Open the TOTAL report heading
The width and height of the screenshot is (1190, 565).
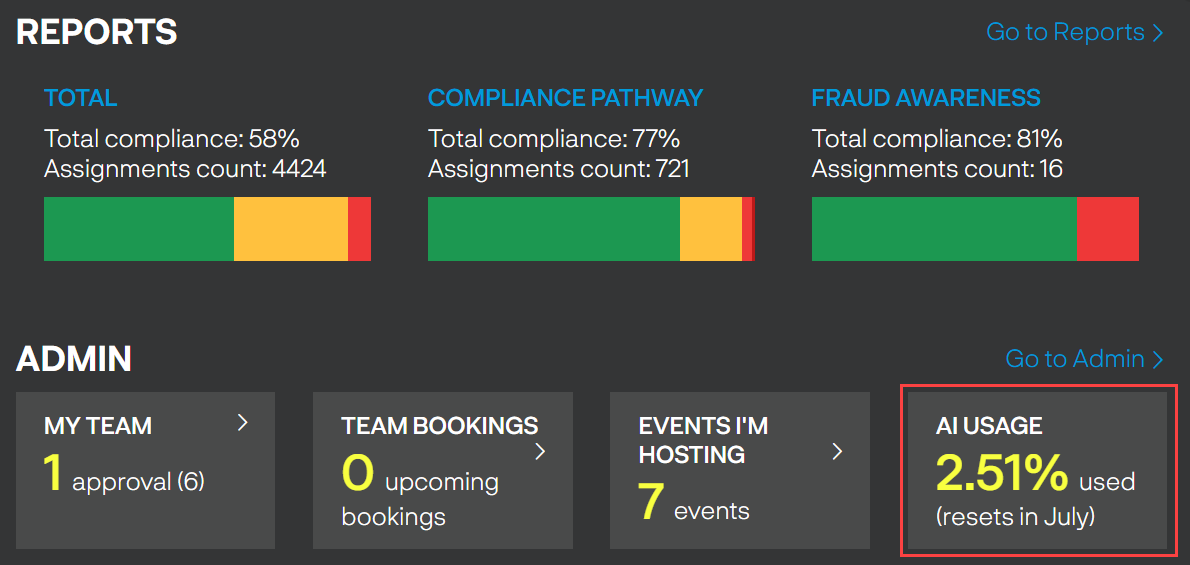80,98
